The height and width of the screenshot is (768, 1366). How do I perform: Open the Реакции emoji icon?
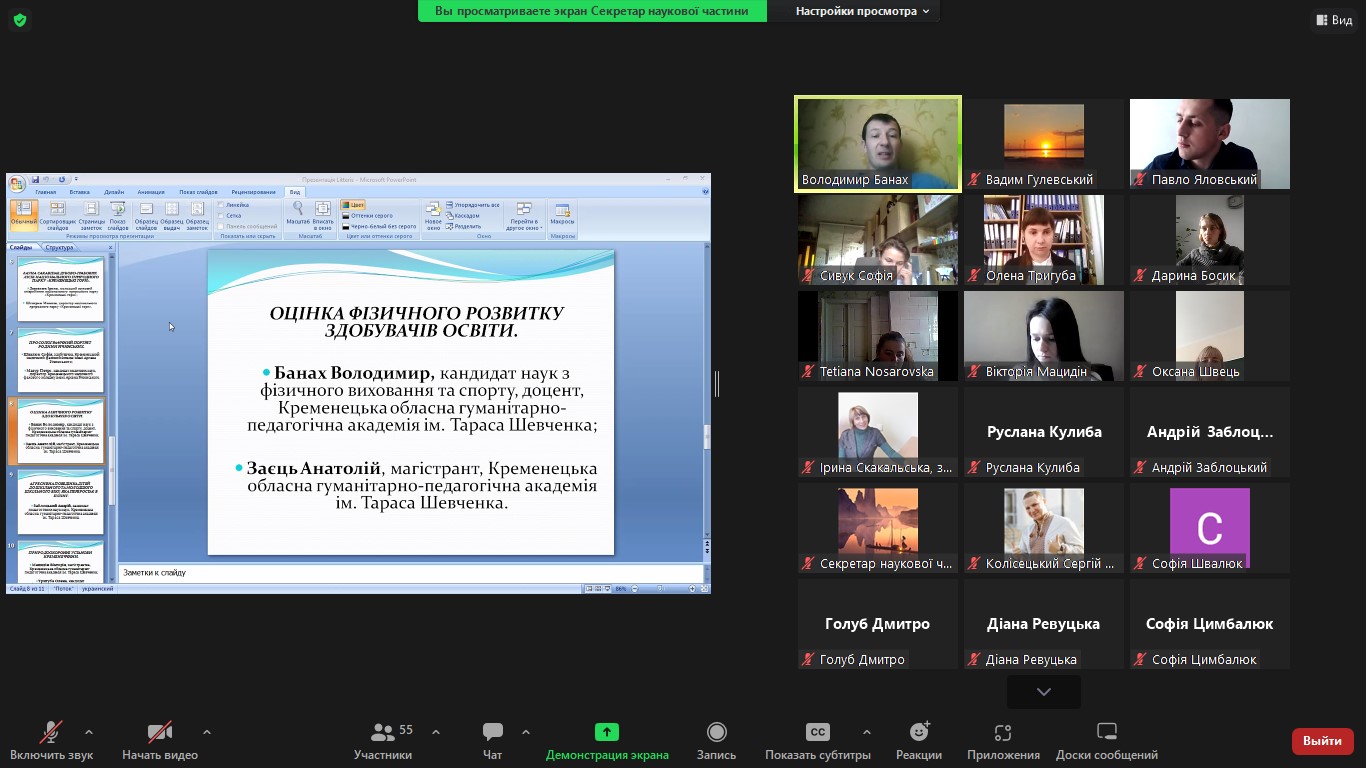(x=918, y=733)
